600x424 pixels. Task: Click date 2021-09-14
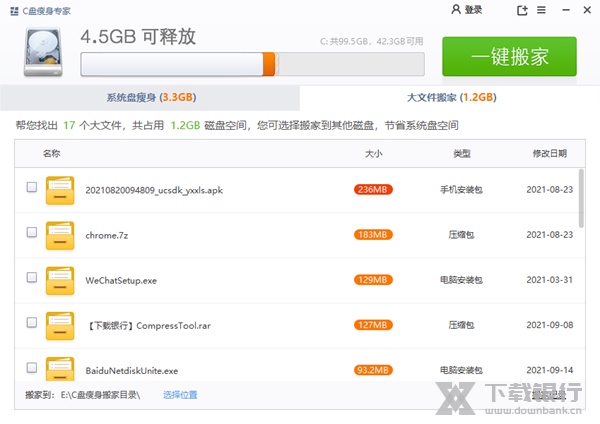(x=549, y=370)
